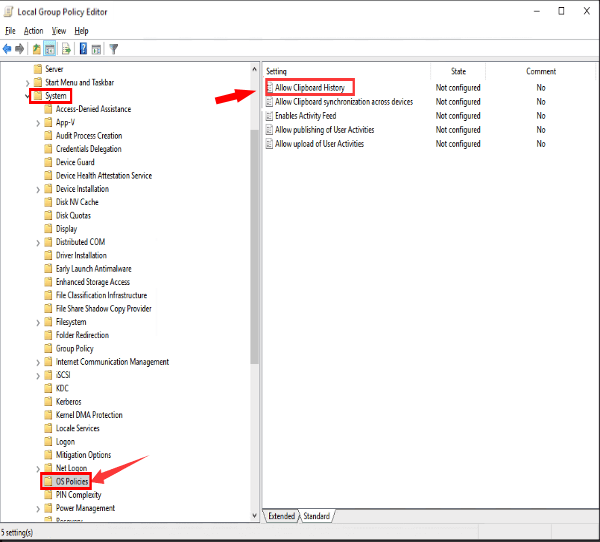
Task: Click the policy icon beside Allow upload of User Activities
Action: [x=269, y=144]
